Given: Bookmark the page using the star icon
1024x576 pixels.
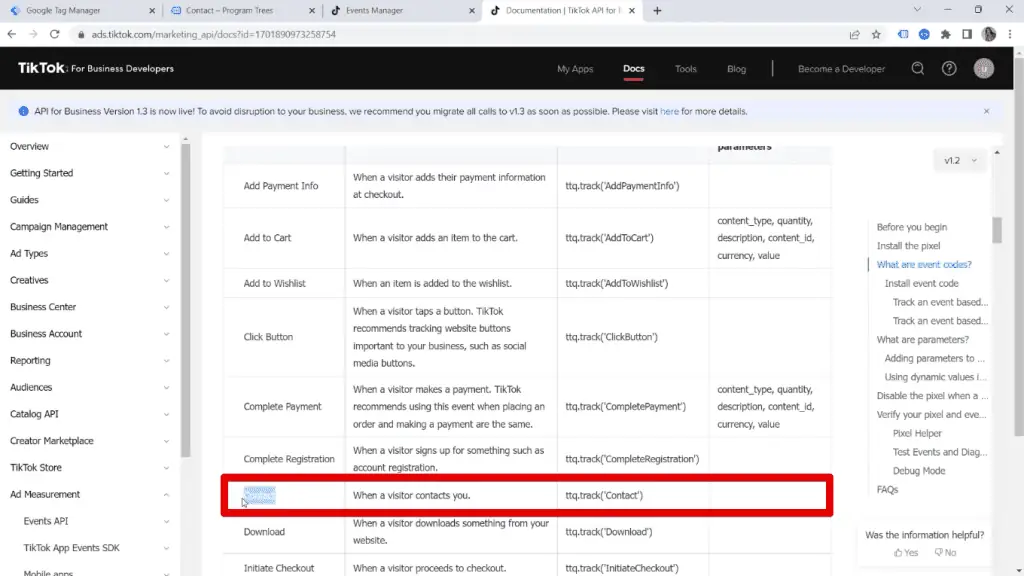Looking at the screenshot, I should pyautogui.click(x=875, y=33).
